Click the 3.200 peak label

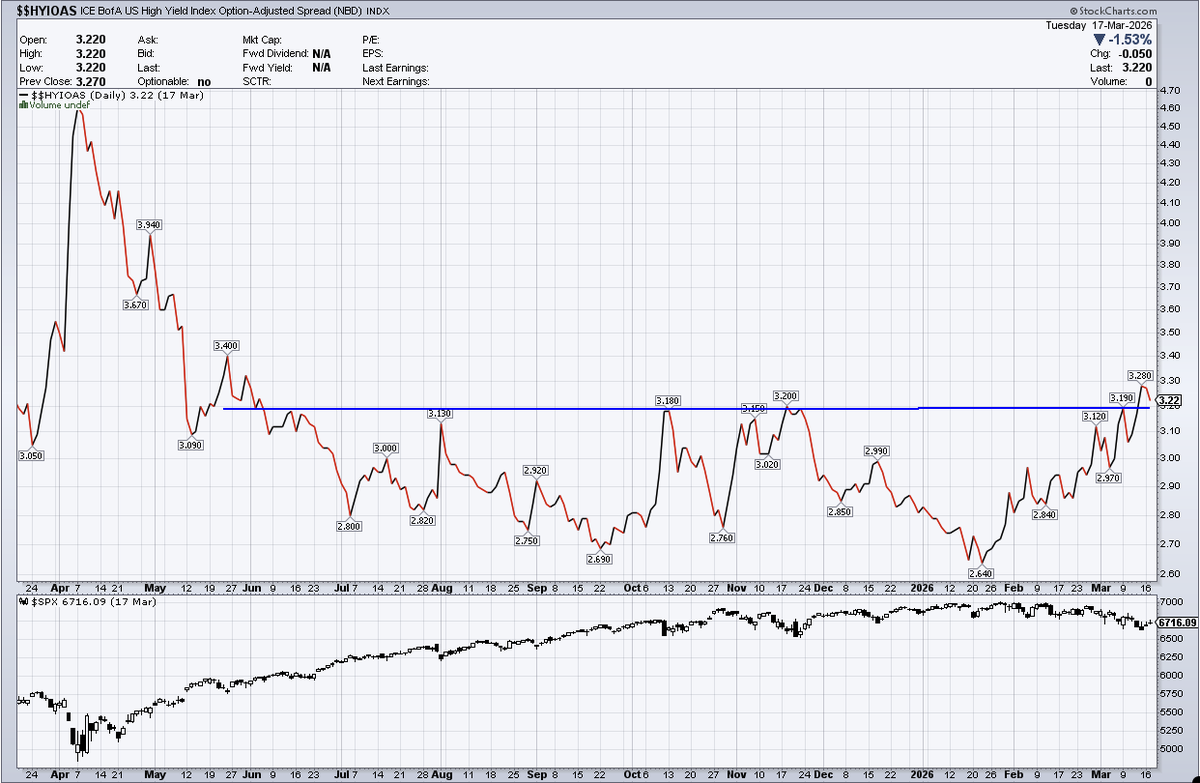tap(786, 396)
